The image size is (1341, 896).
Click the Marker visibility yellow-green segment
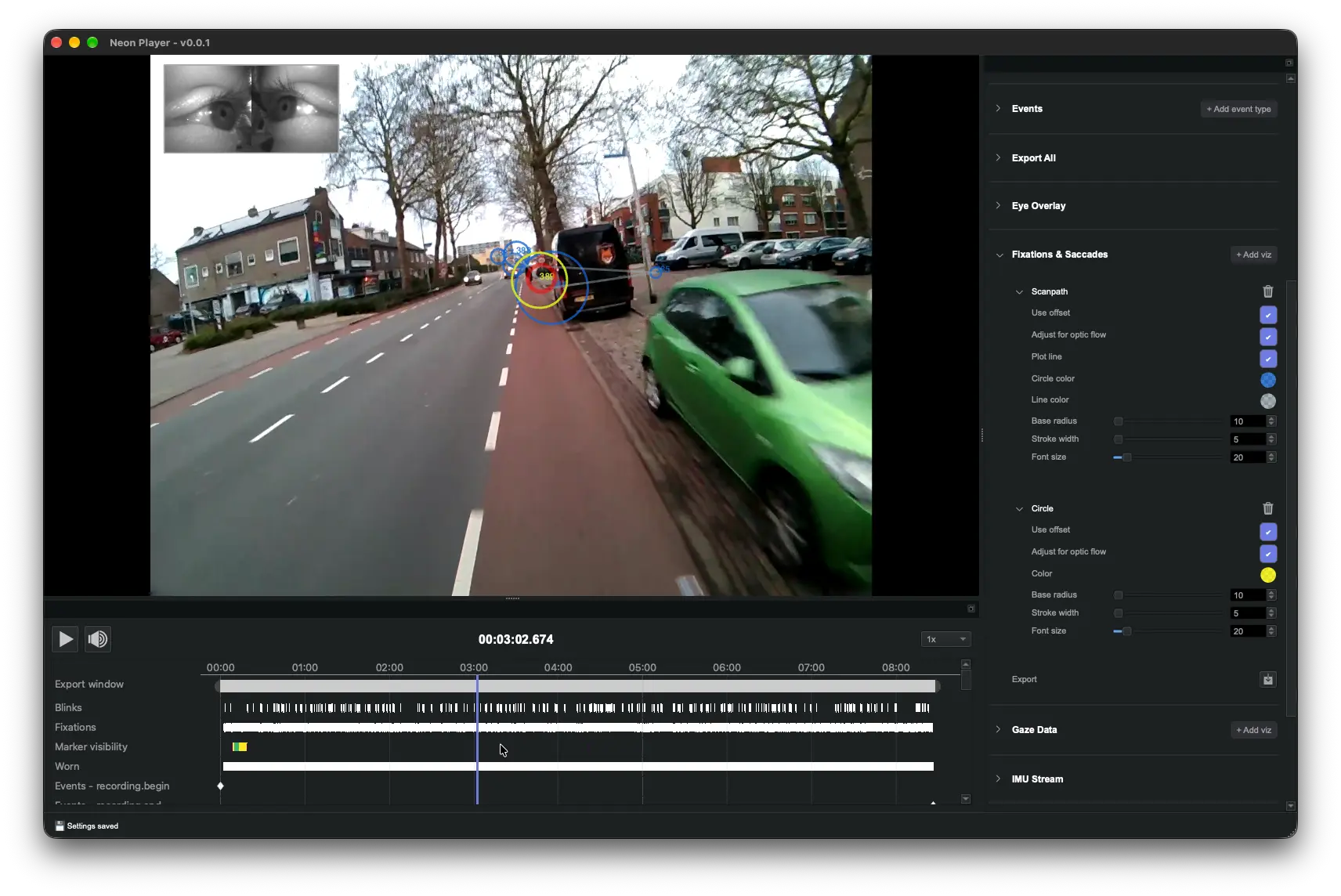(x=240, y=747)
